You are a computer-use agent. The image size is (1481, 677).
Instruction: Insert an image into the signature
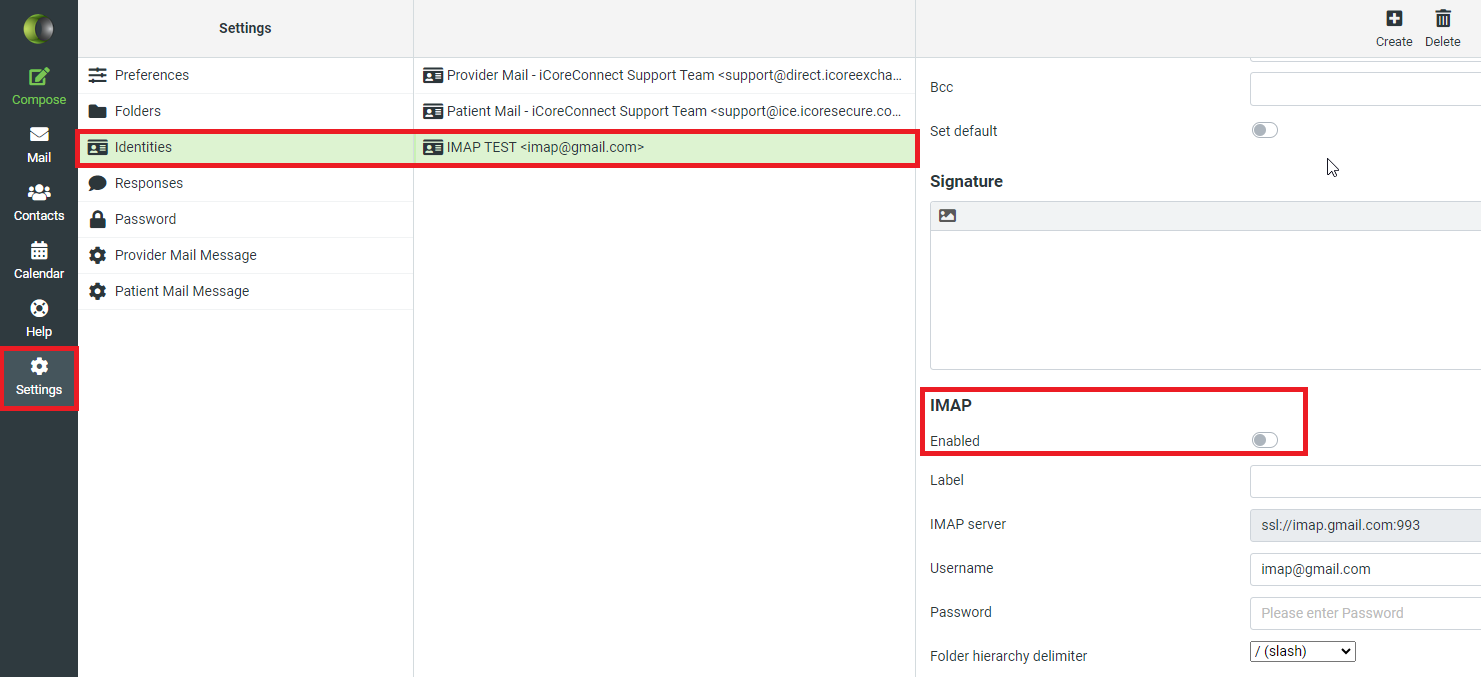(x=947, y=215)
